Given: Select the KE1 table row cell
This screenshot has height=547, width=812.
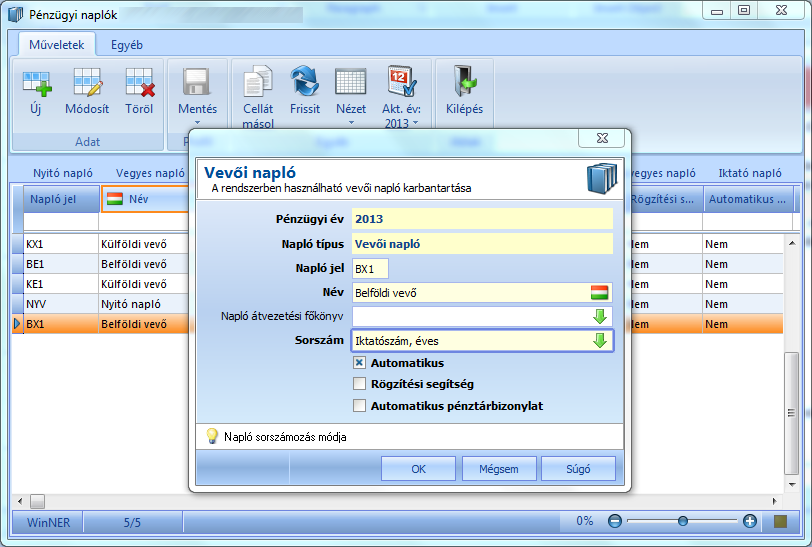Looking at the screenshot, I should pyautogui.click(x=61, y=284).
